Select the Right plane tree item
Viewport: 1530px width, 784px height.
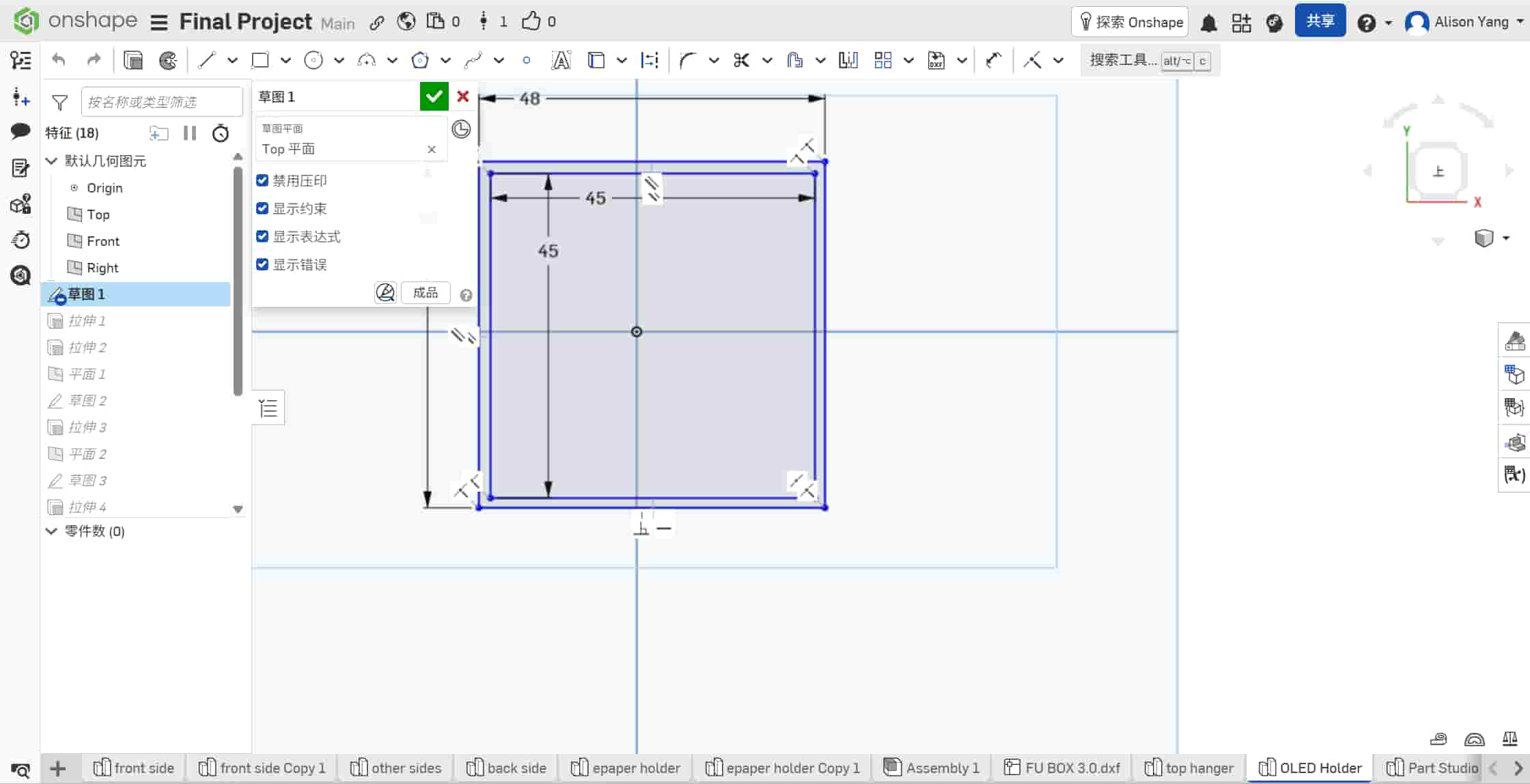point(102,268)
